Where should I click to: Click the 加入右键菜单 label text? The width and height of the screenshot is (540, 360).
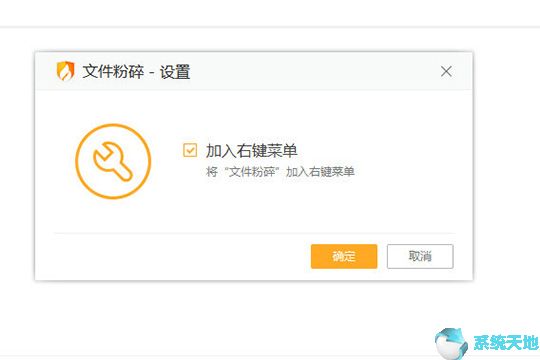pyautogui.click(x=251, y=151)
